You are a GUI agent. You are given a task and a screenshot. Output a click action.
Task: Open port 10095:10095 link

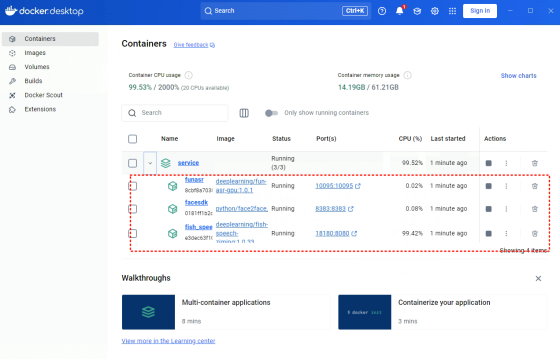pos(338,186)
